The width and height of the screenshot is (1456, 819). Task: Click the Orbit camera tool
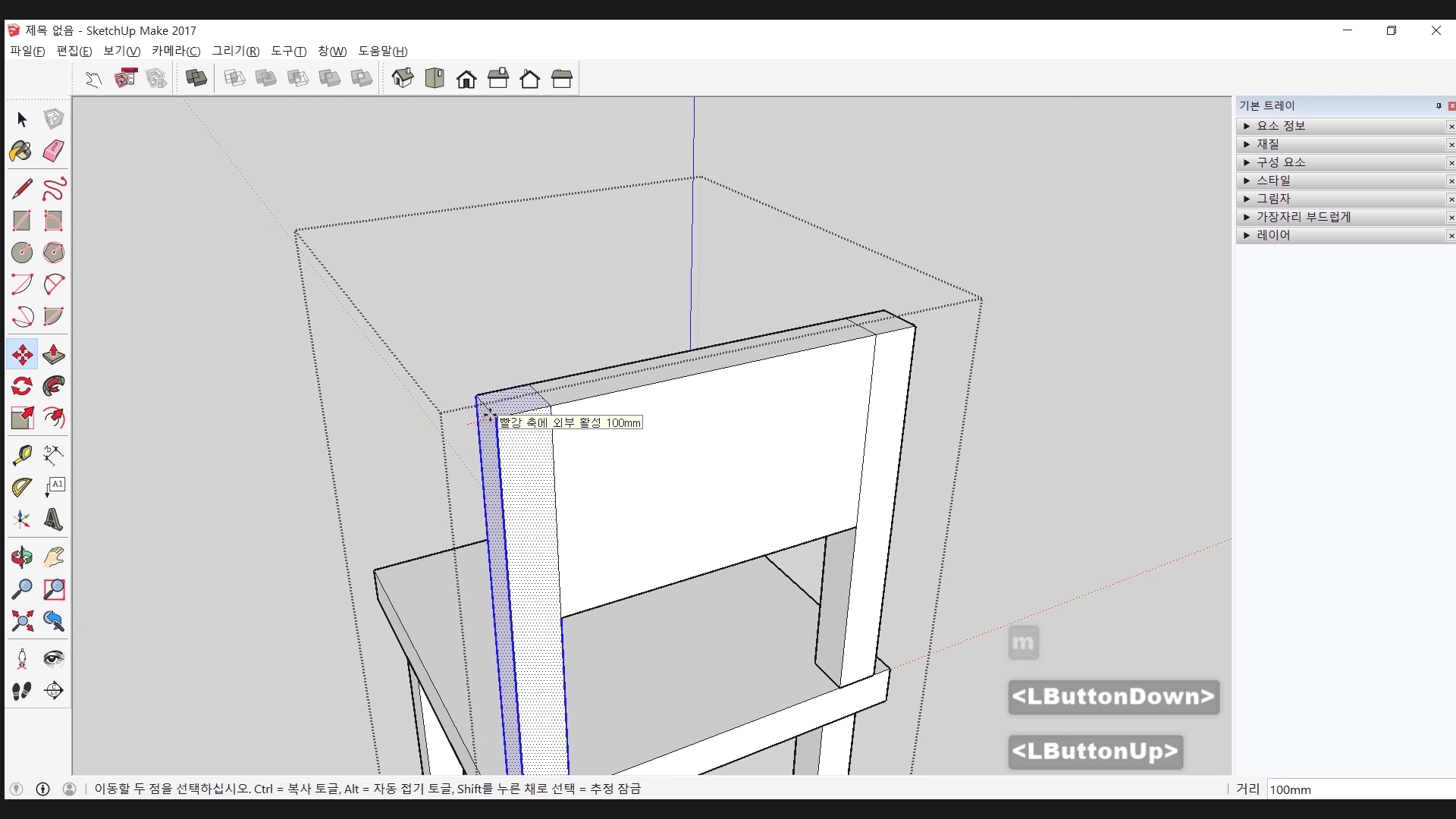pyautogui.click(x=21, y=558)
